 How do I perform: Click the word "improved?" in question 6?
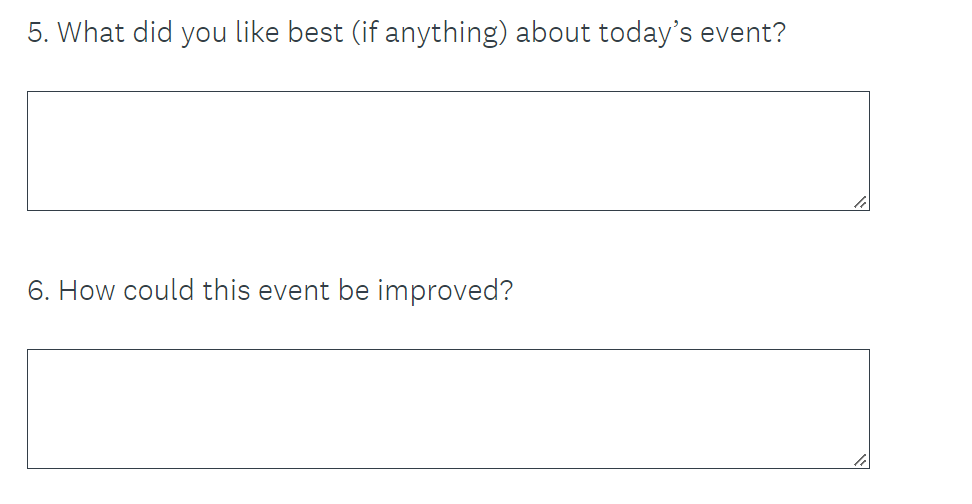445,291
